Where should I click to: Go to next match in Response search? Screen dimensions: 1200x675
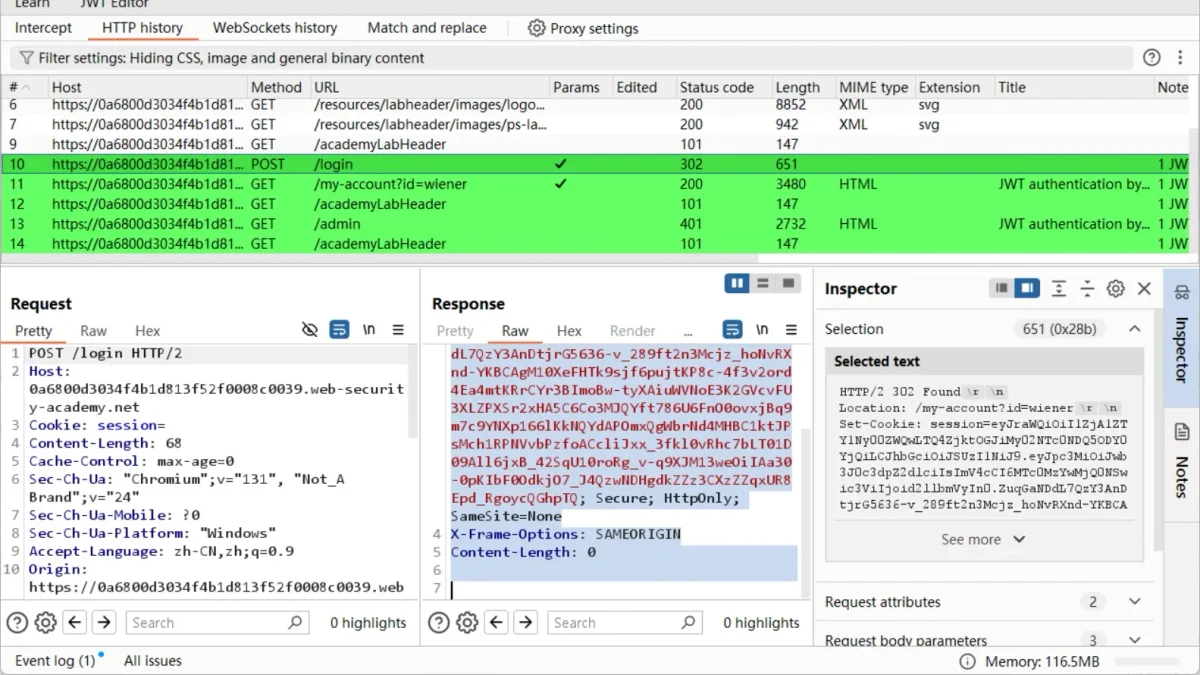coord(526,623)
